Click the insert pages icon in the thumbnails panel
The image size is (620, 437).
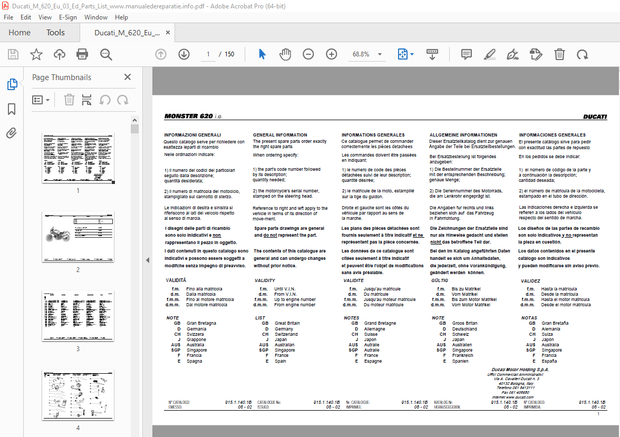[87, 100]
